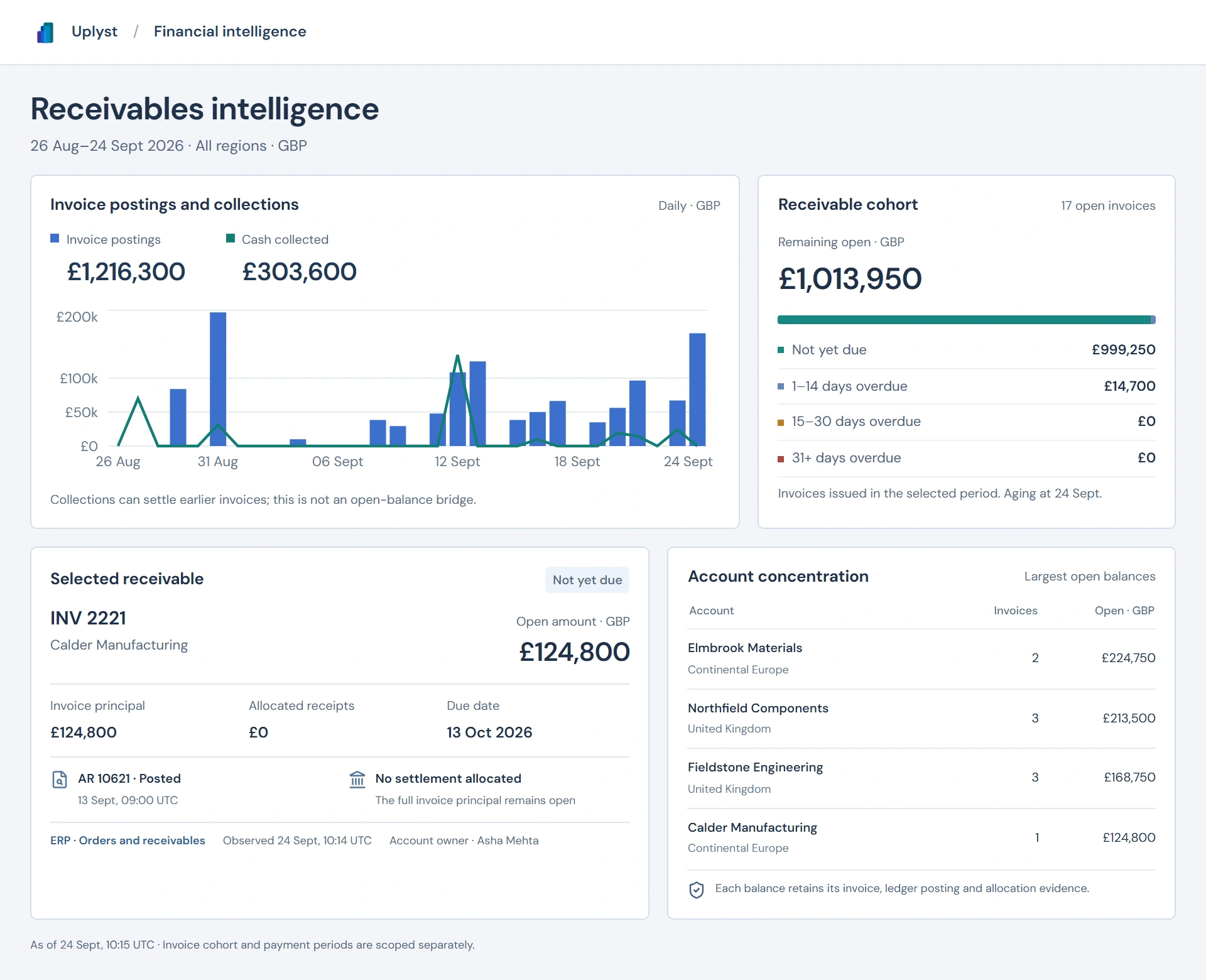The height and width of the screenshot is (980, 1206).
Task: Click the No settlement allocated text
Action: tap(448, 779)
